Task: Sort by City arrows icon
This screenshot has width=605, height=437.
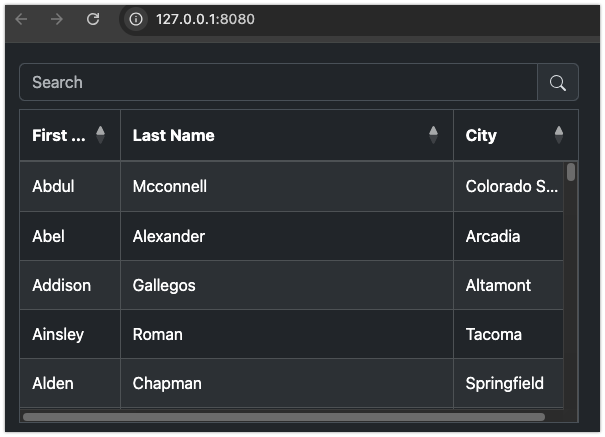Action: pos(559,135)
